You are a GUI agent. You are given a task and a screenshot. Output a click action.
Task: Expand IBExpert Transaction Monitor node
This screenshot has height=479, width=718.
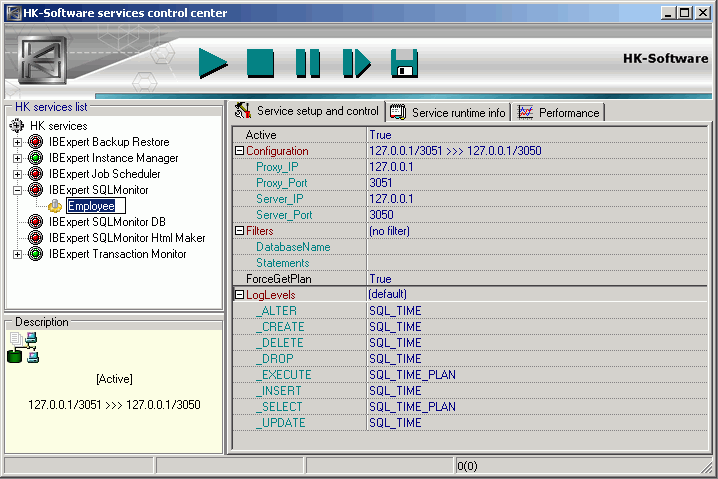(x=17, y=254)
